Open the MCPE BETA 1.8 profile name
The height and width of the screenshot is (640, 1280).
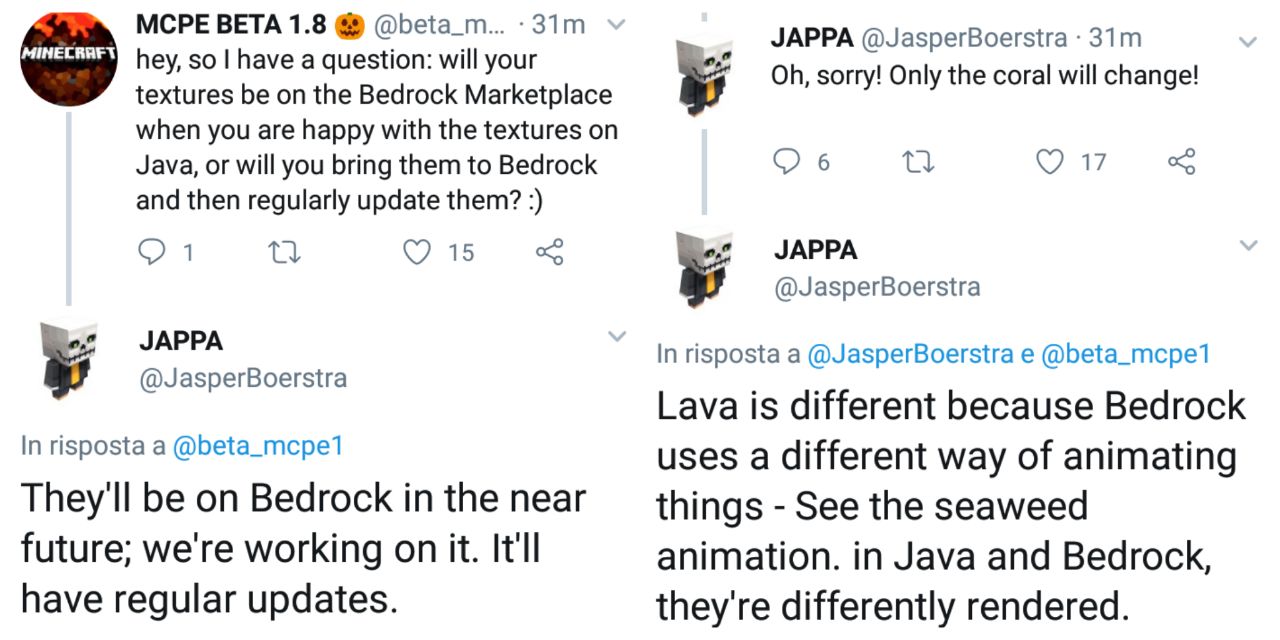coord(231,25)
